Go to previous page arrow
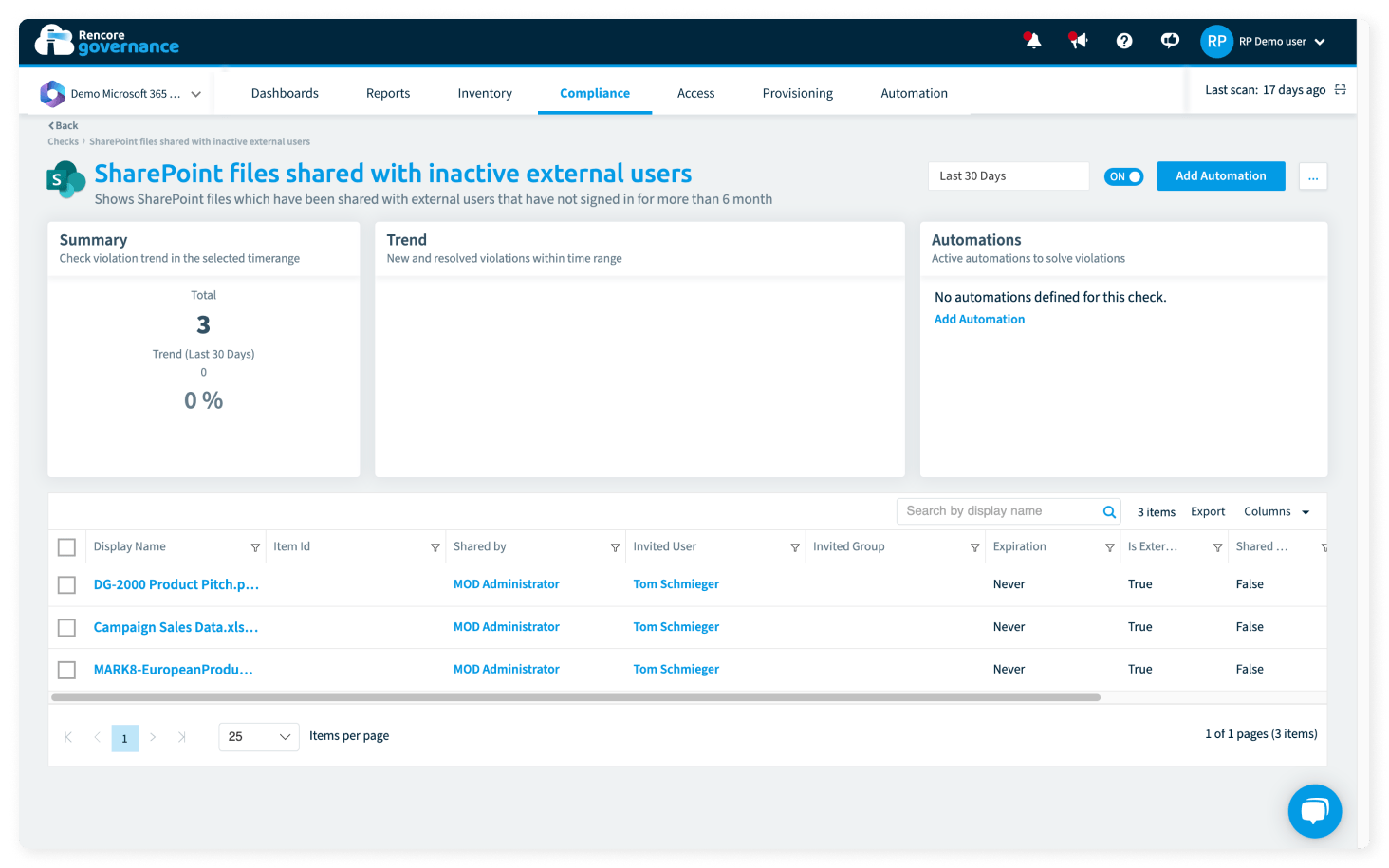Image resolution: width=1389 pixels, height=868 pixels. tap(97, 737)
